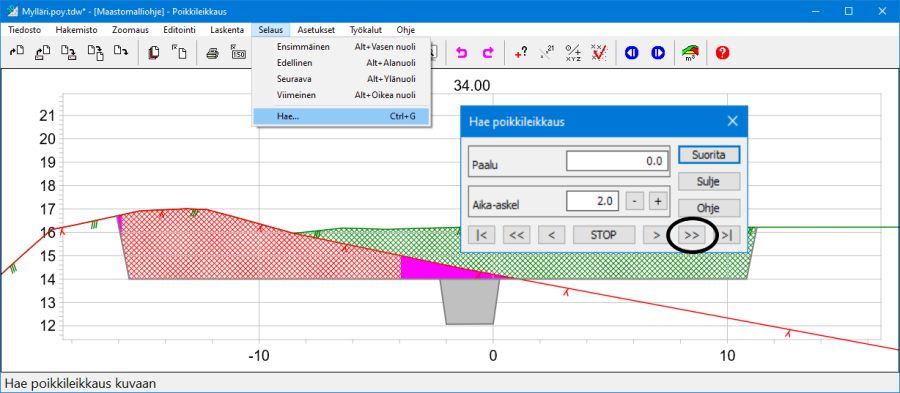
Task: Click the copy documents toolbar icon
Action: pos(154,53)
